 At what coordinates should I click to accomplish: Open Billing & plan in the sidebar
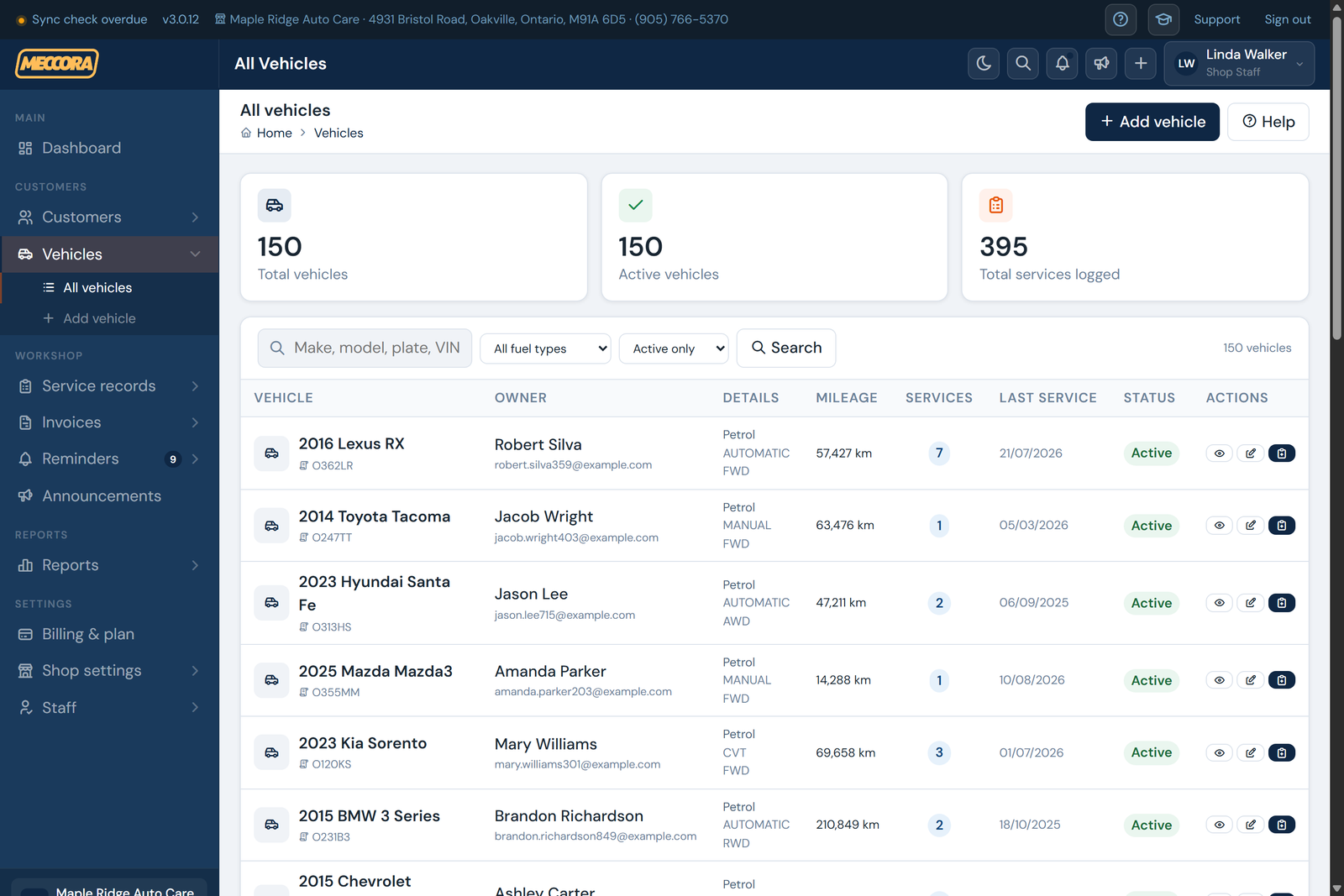click(x=109, y=634)
